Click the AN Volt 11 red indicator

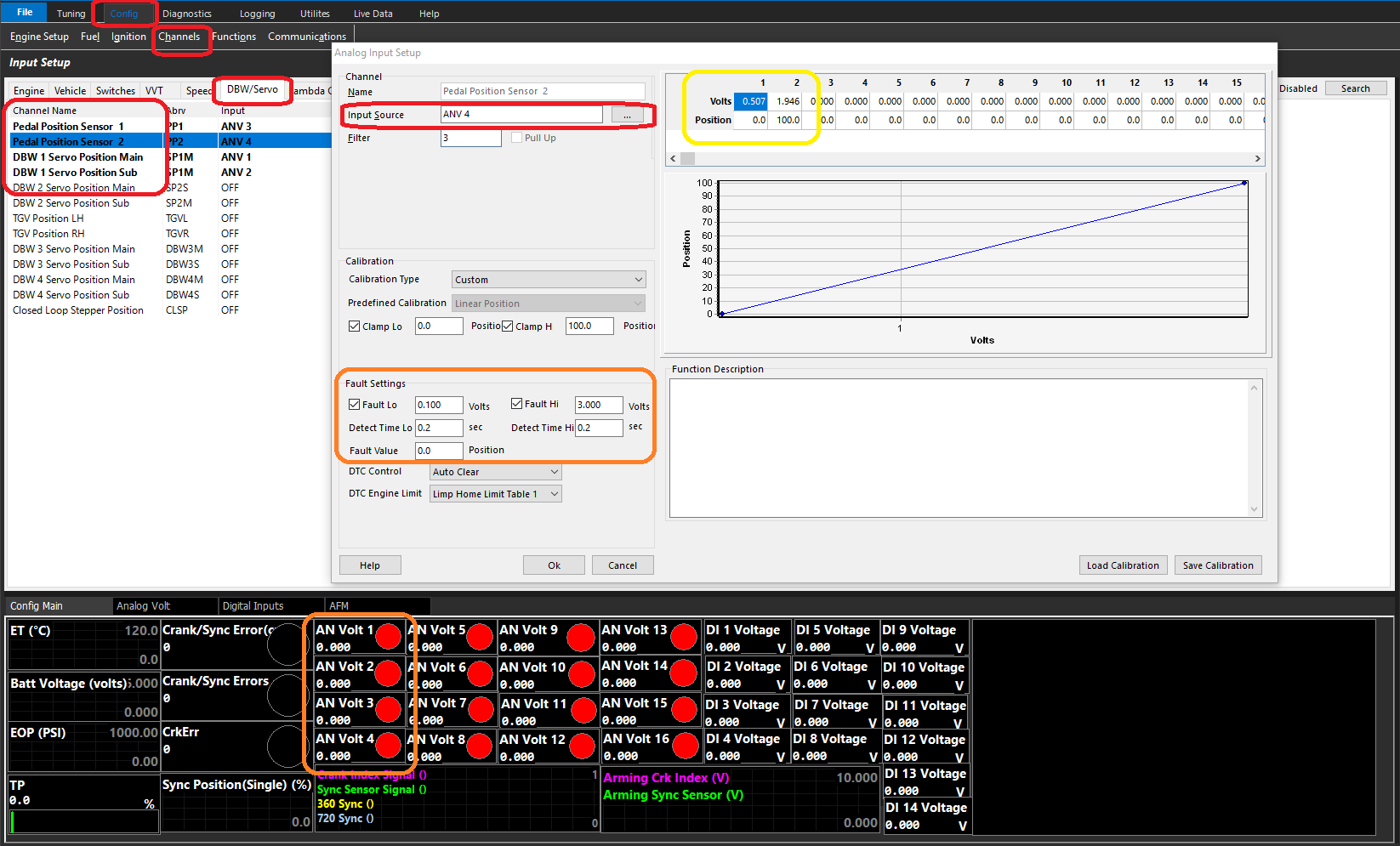[x=583, y=710]
